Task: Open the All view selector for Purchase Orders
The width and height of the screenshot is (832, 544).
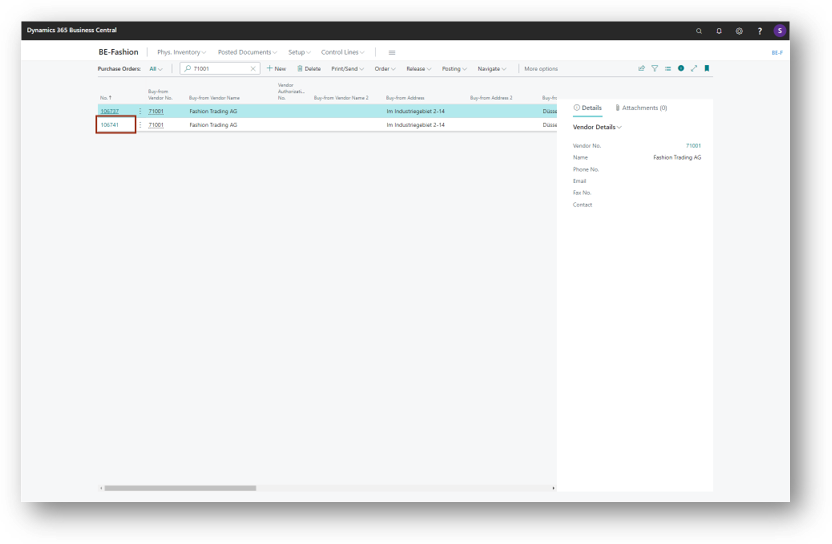Action: coord(156,68)
